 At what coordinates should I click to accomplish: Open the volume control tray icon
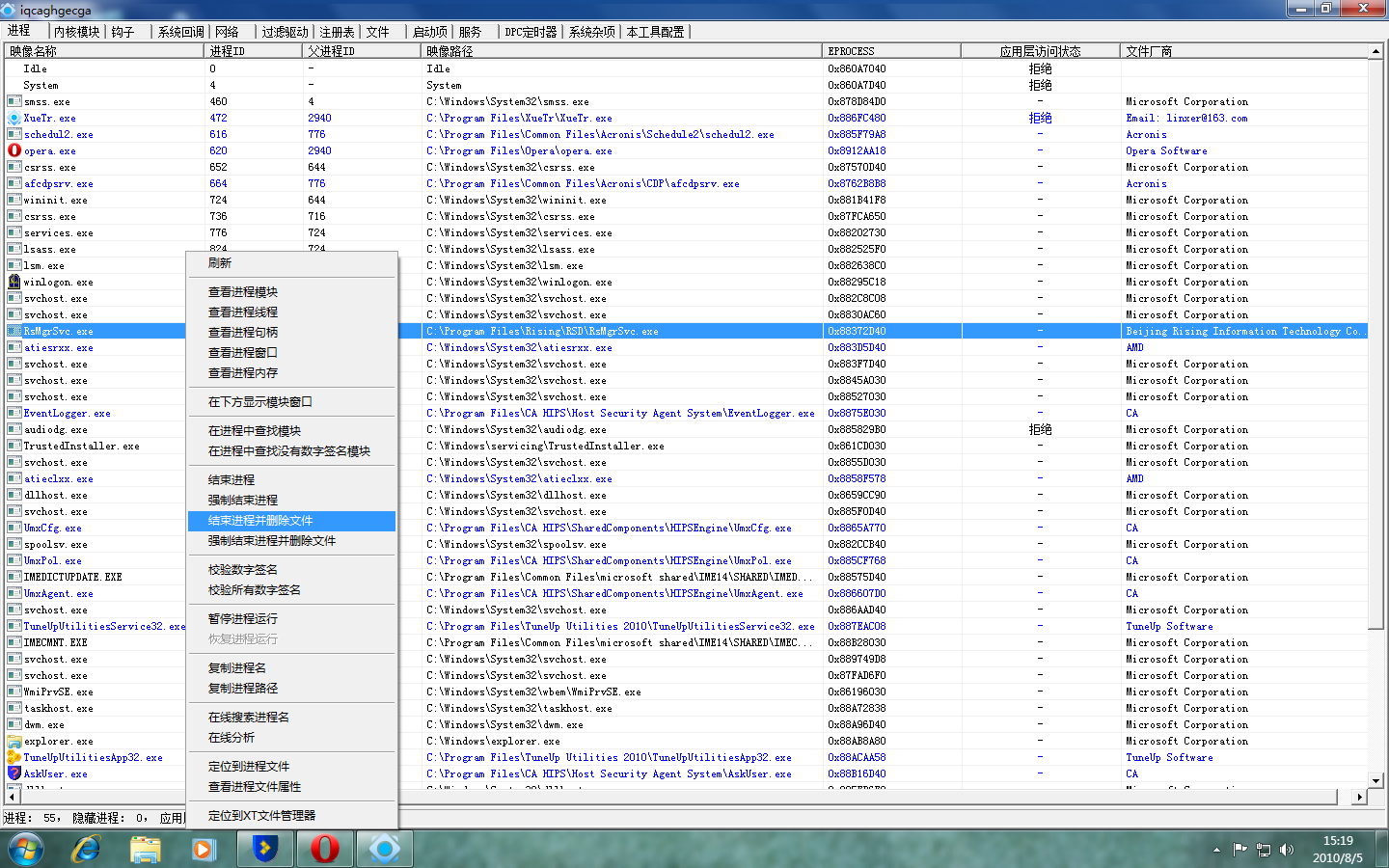pos(1286,850)
